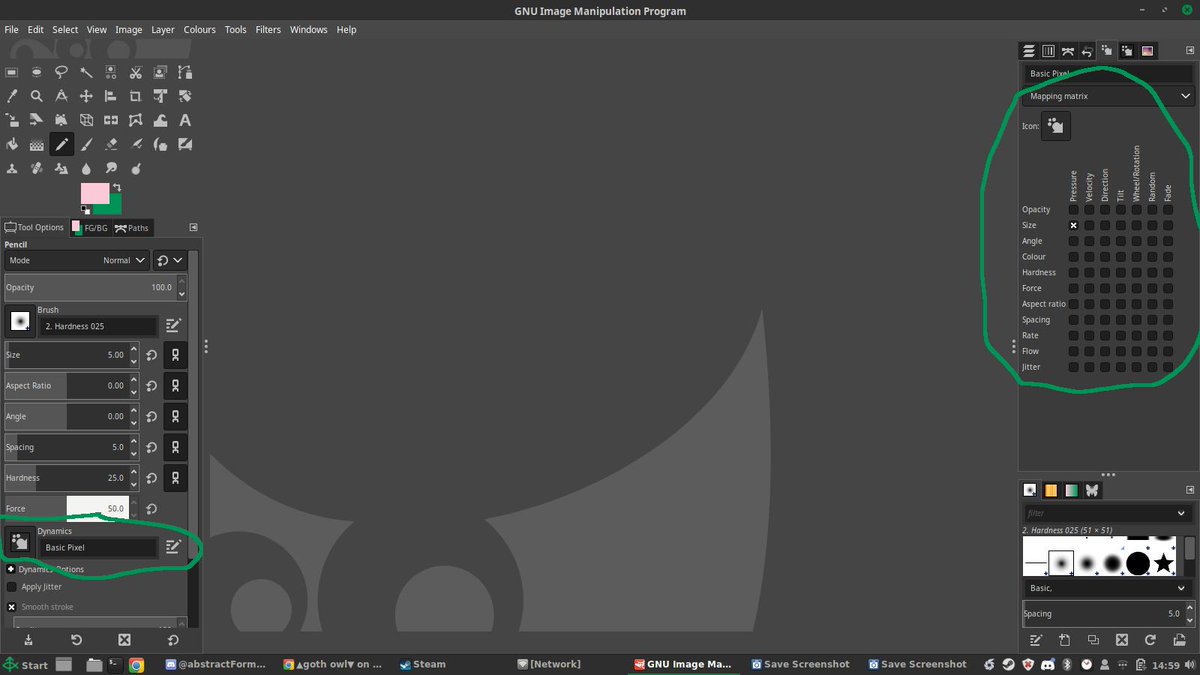Image resolution: width=1200 pixels, height=675 pixels.
Task: Uncheck the Smooth stroke option
Action: (12, 607)
